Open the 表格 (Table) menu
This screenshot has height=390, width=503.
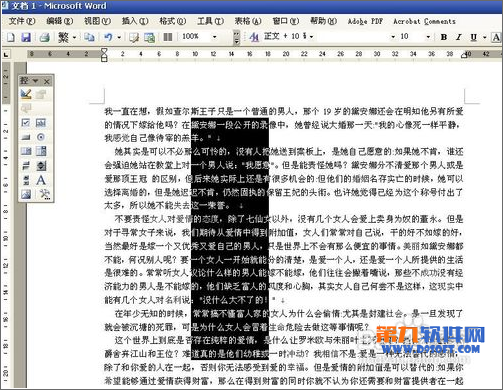point(248,21)
